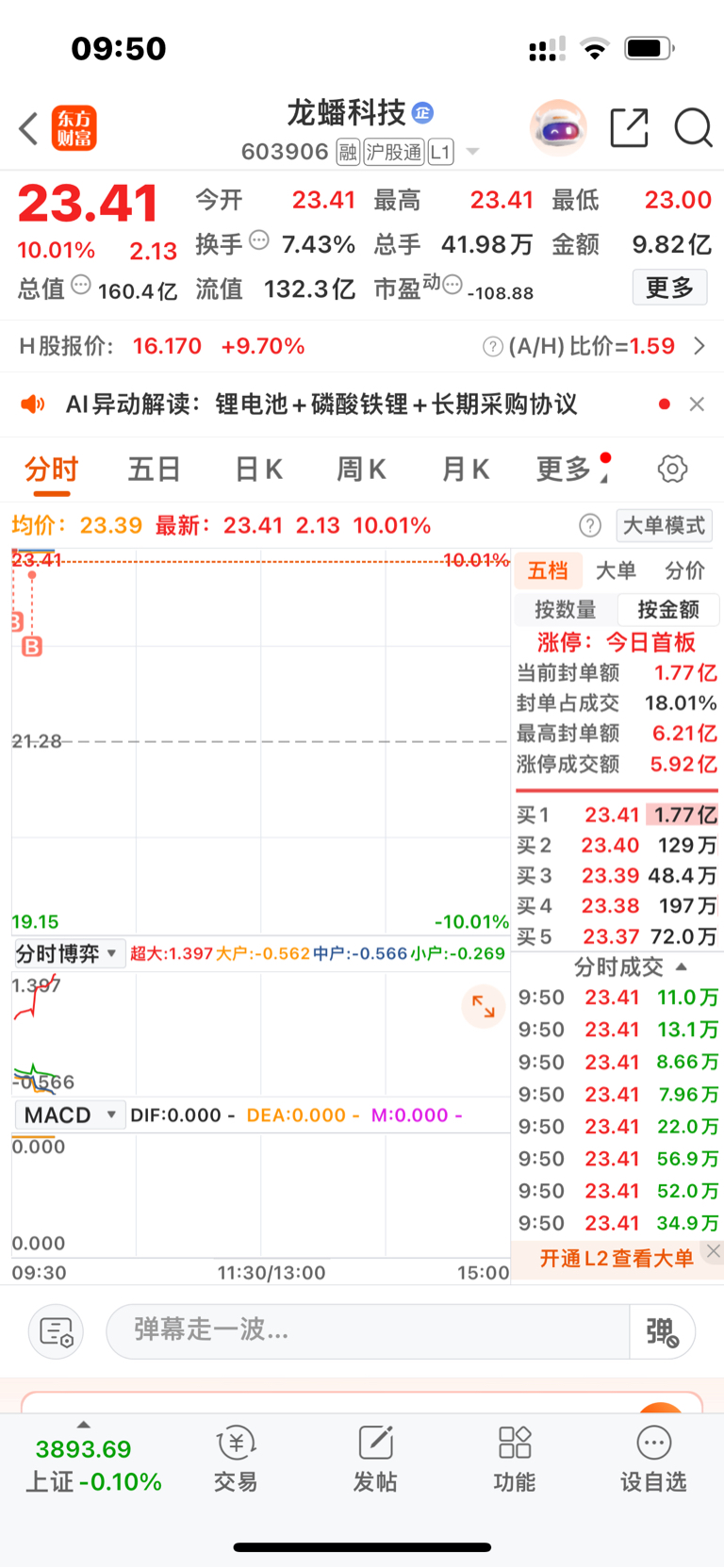
Task: Open the (A/H) 比价 help question mark
Action: point(492,347)
